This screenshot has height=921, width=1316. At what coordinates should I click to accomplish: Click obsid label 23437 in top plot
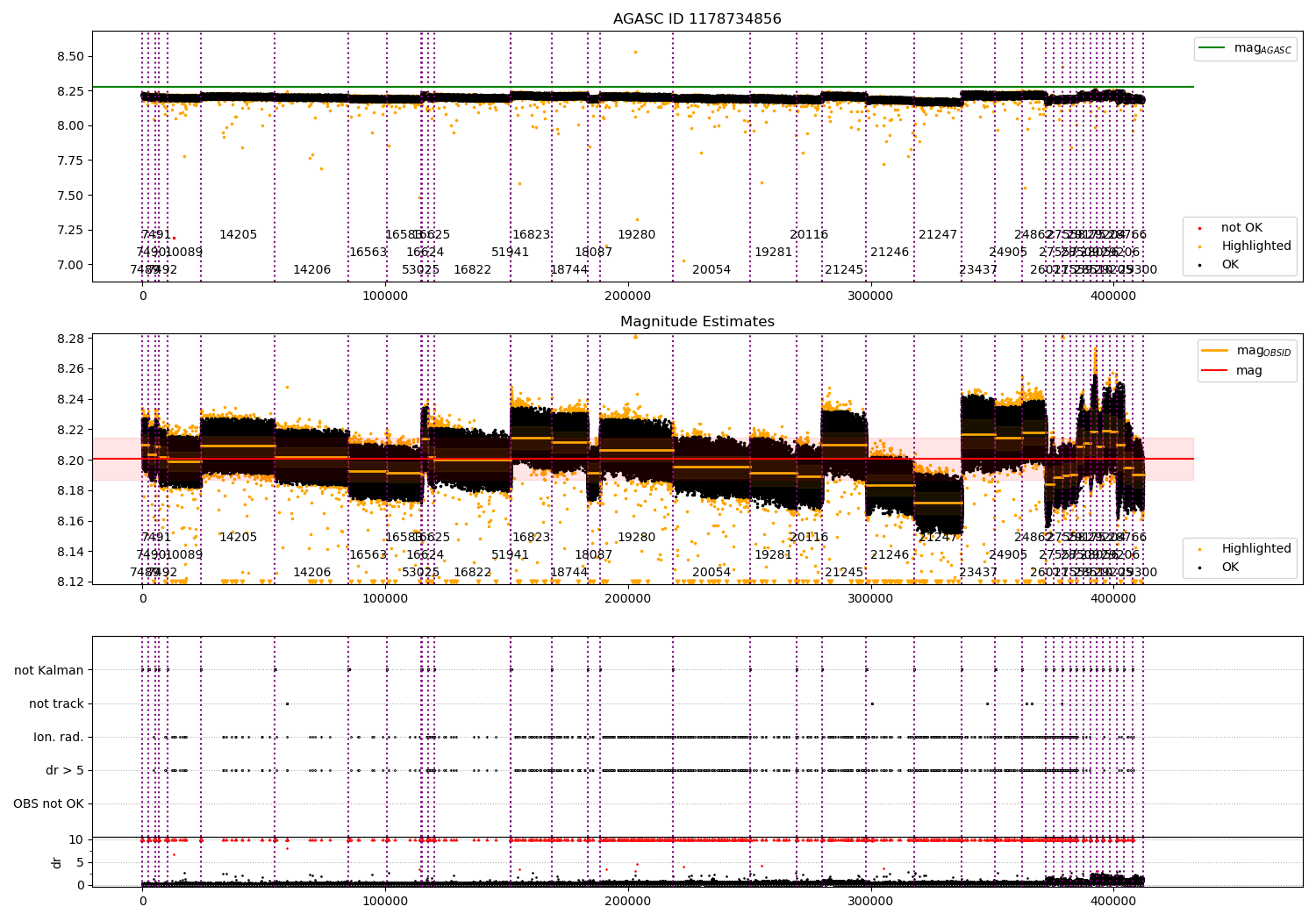978,270
